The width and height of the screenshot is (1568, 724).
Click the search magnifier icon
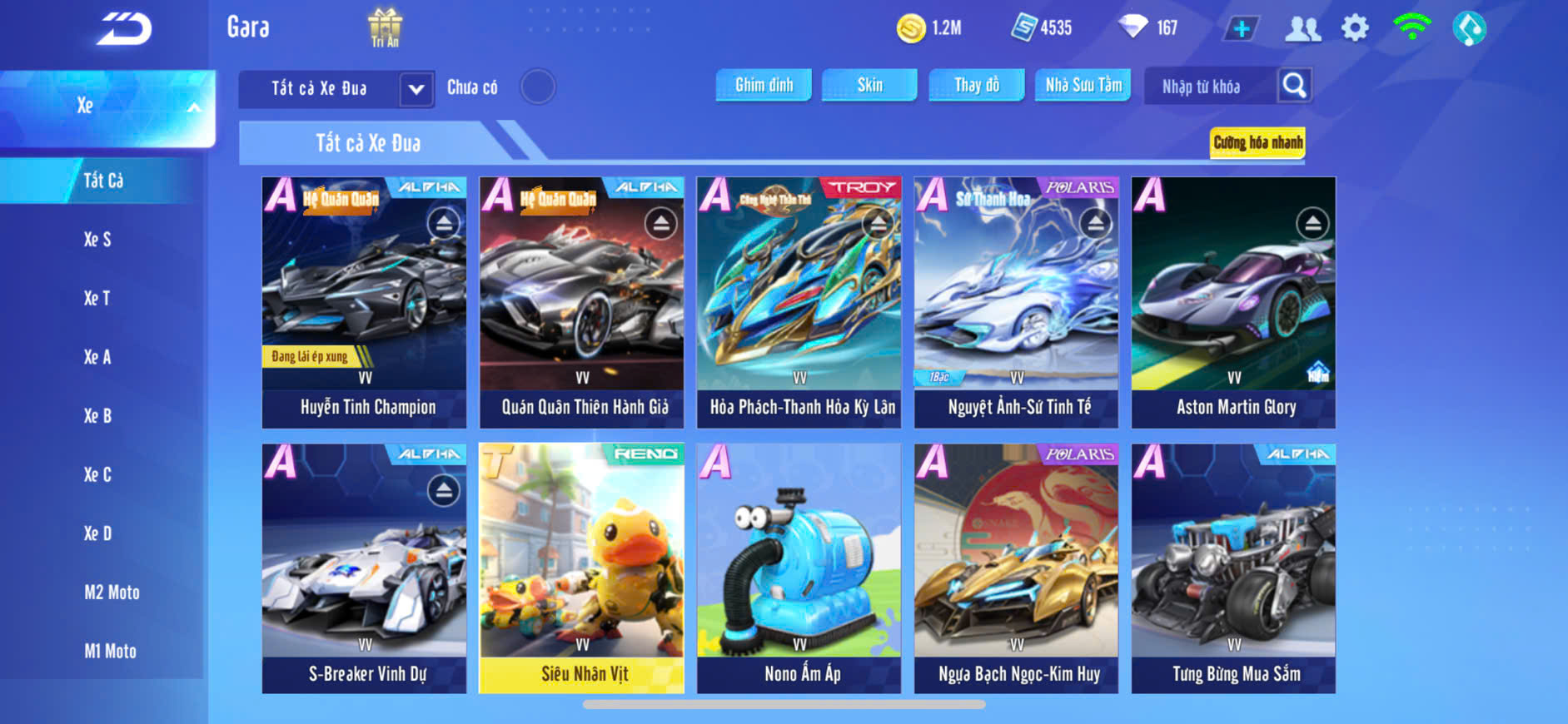pos(1294,85)
